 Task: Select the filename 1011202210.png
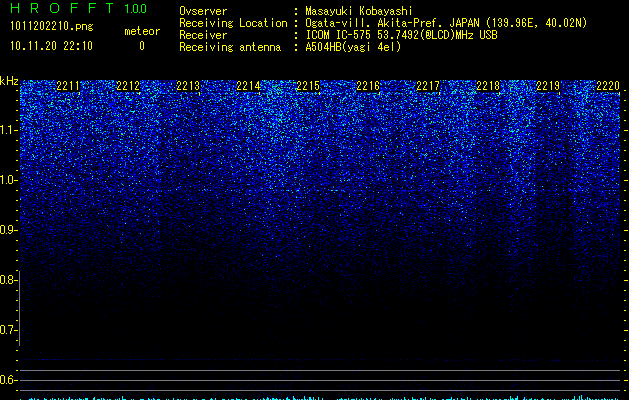(52, 27)
